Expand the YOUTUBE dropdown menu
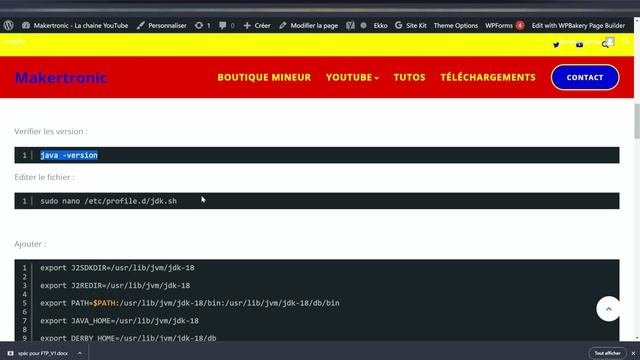 (x=352, y=77)
